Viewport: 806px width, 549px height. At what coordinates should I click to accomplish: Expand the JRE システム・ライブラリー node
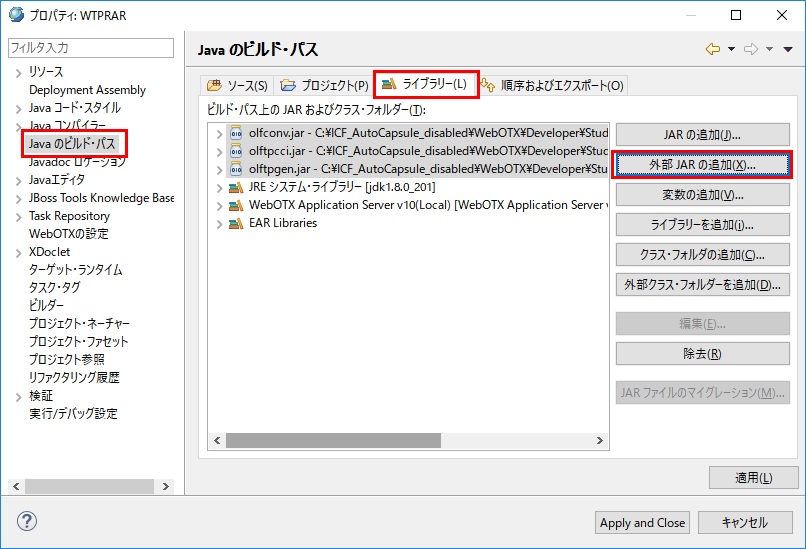click(219, 187)
